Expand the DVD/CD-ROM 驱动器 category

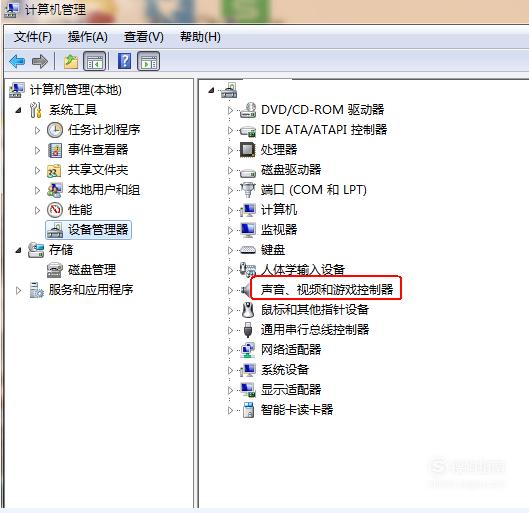[x=230, y=110]
